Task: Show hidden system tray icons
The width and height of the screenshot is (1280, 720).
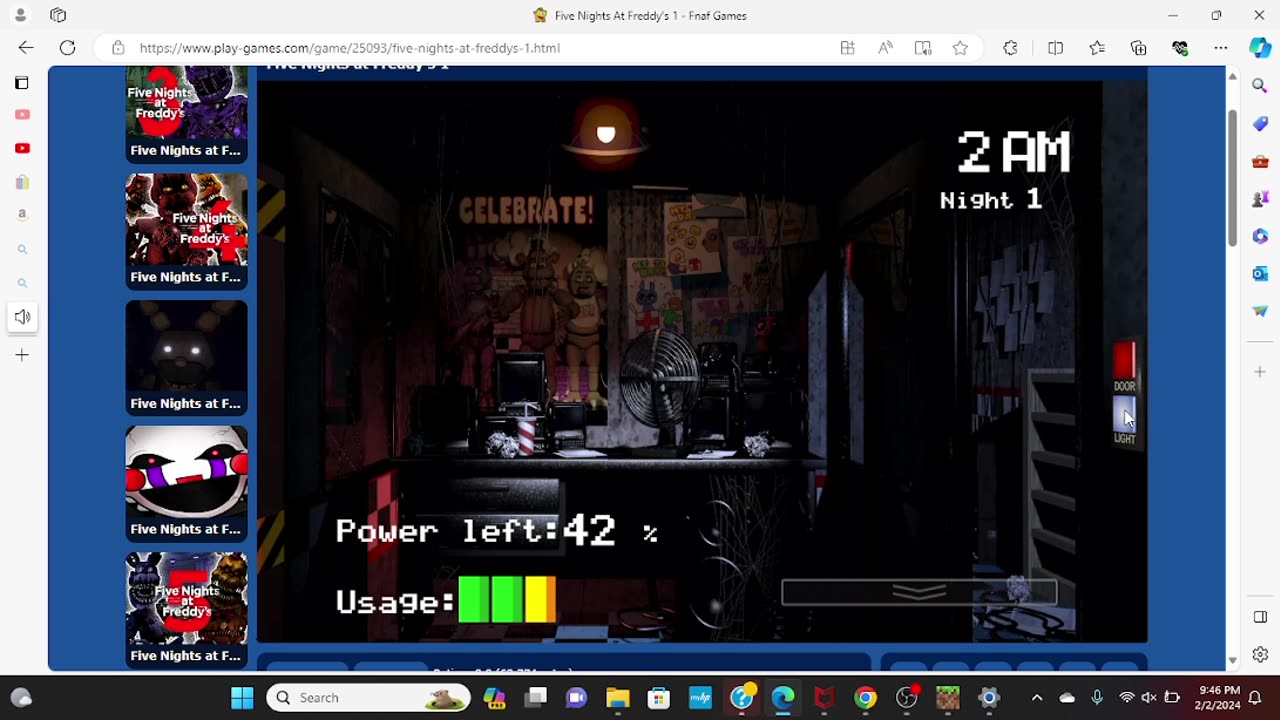Action: click(1037, 698)
